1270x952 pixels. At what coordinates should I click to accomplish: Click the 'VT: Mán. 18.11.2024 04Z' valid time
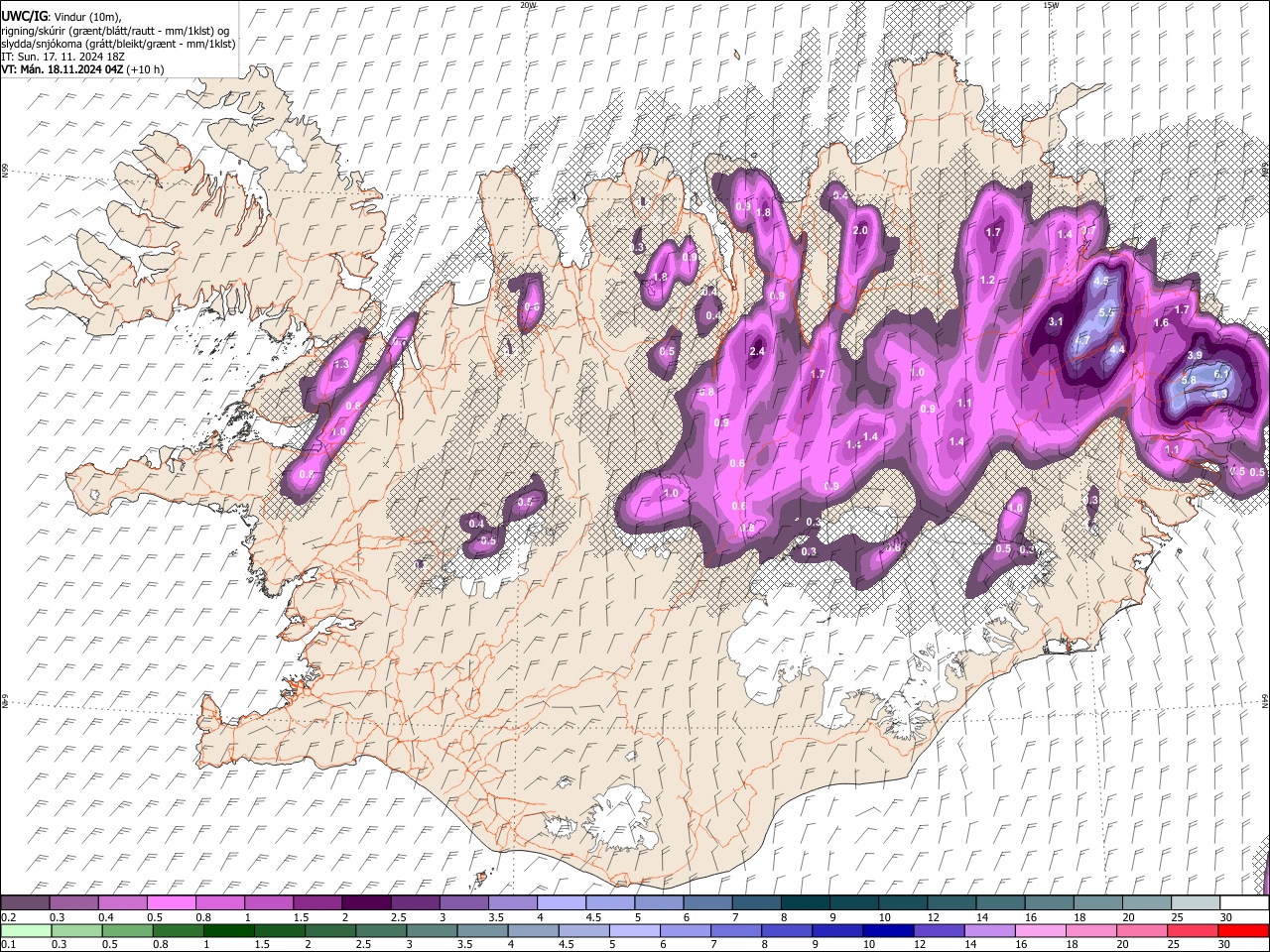coord(63,69)
